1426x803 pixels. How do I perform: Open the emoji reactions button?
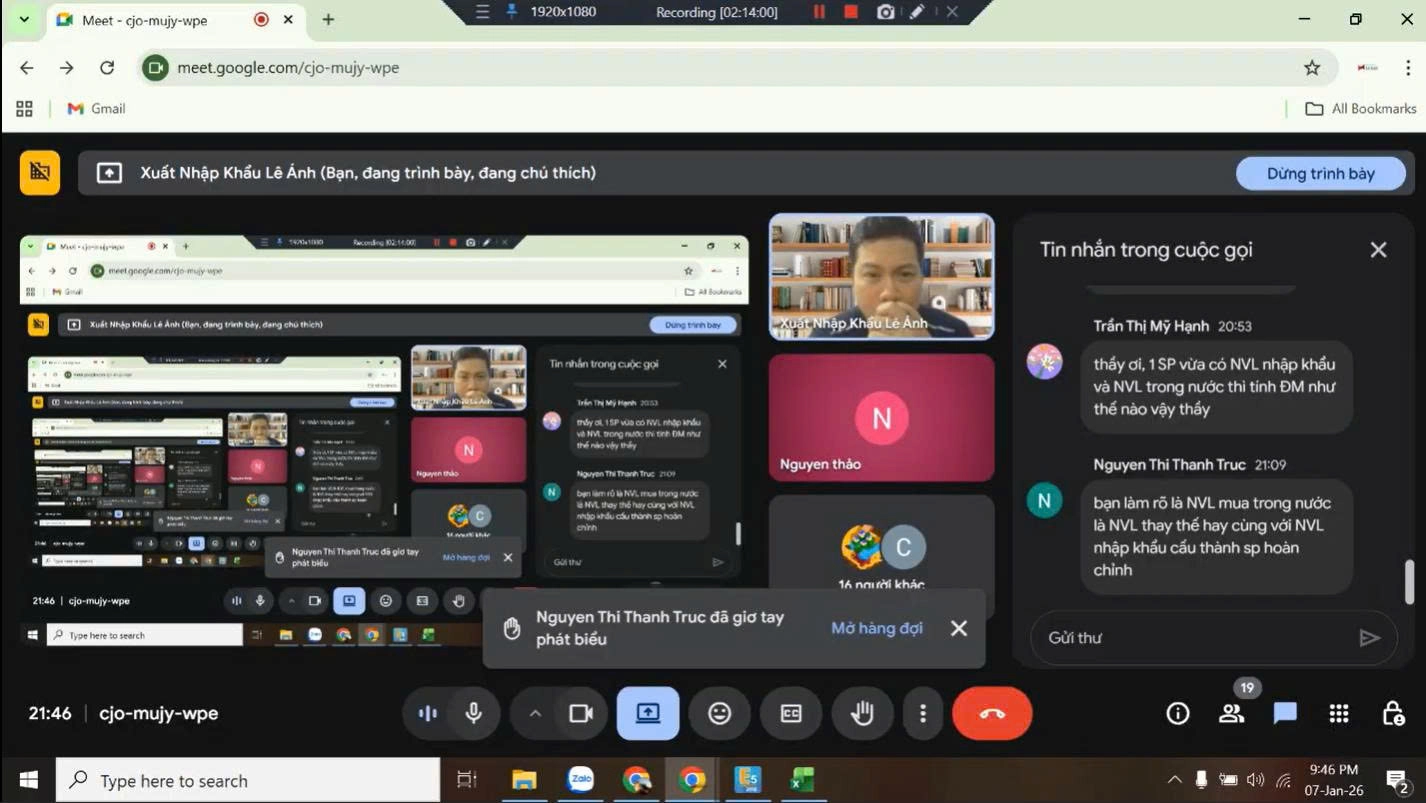[x=719, y=713]
